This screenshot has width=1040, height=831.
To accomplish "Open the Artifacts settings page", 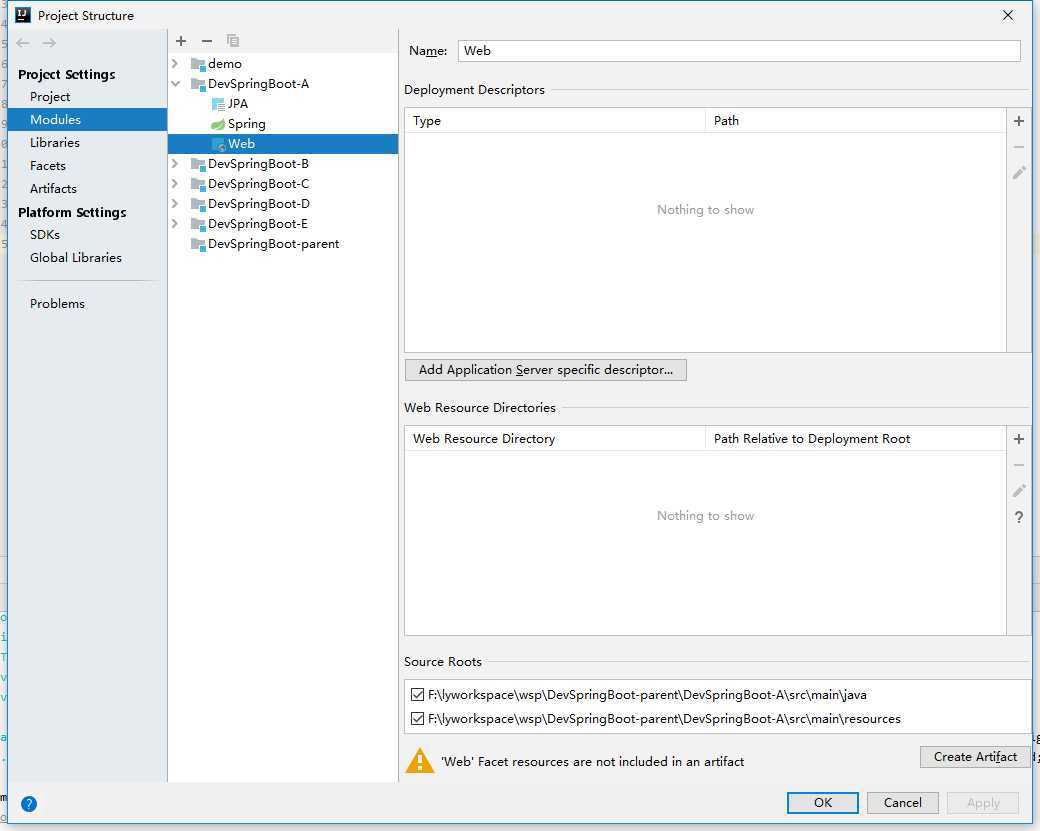I will (x=88, y=188).
